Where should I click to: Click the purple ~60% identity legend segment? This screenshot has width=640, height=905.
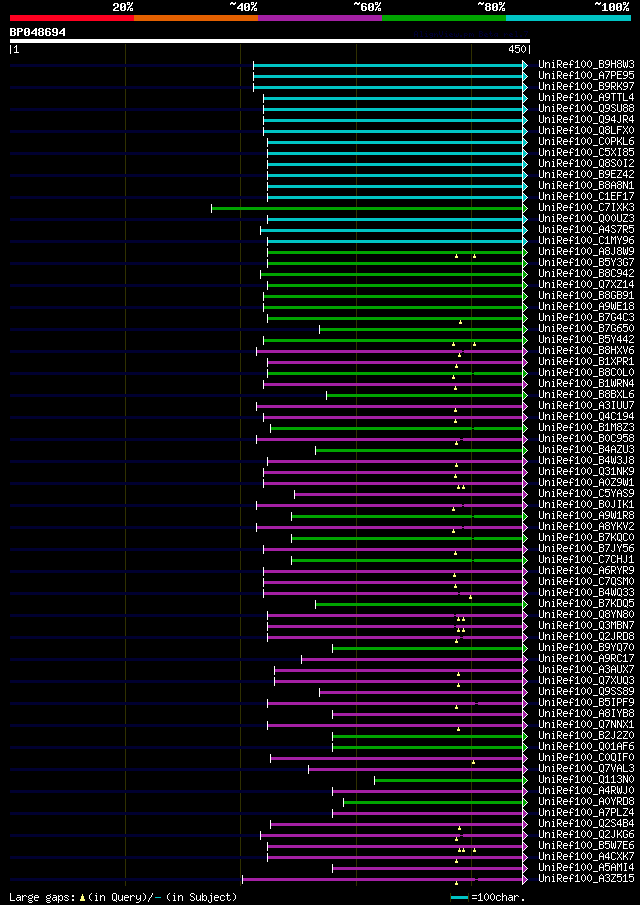coord(320,18)
